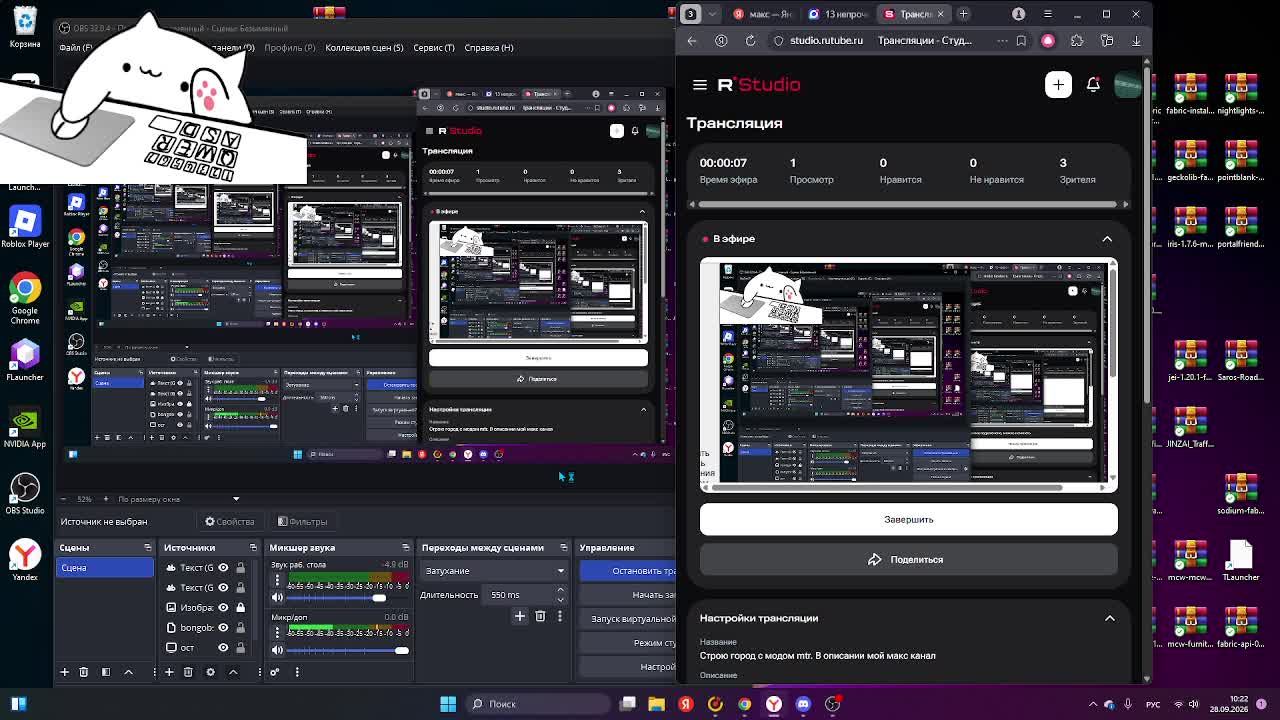Toggle visibility of the second Текст source
Image resolution: width=1280 pixels, height=720 pixels.
(x=223, y=588)
